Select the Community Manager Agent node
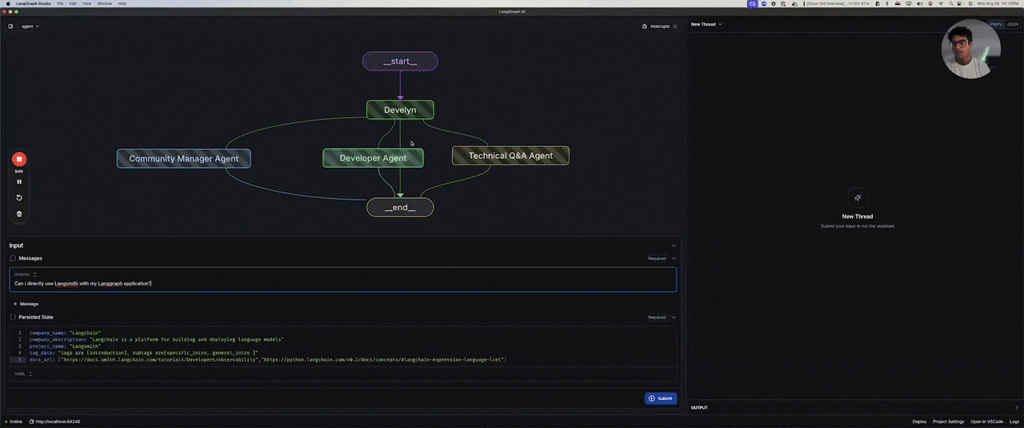 [184, 158]
